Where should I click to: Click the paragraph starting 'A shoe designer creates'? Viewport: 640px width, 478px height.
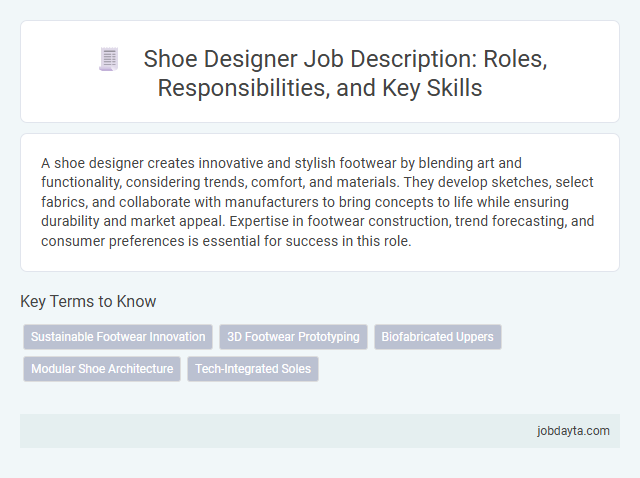(x=318, y=202)
